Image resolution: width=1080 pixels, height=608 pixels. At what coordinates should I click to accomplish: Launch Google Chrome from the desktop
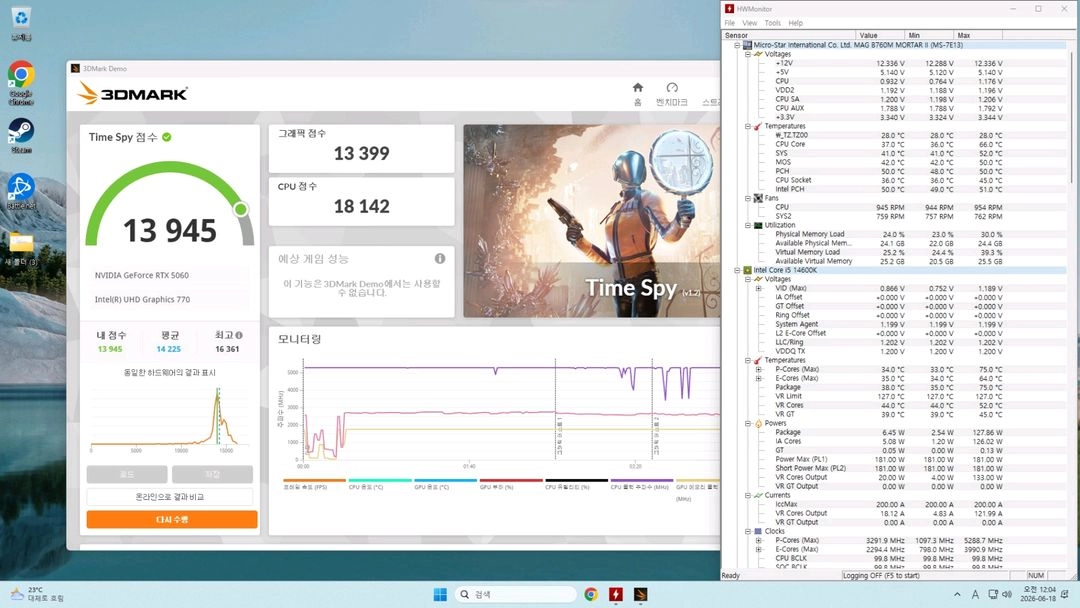pos(21,83)
